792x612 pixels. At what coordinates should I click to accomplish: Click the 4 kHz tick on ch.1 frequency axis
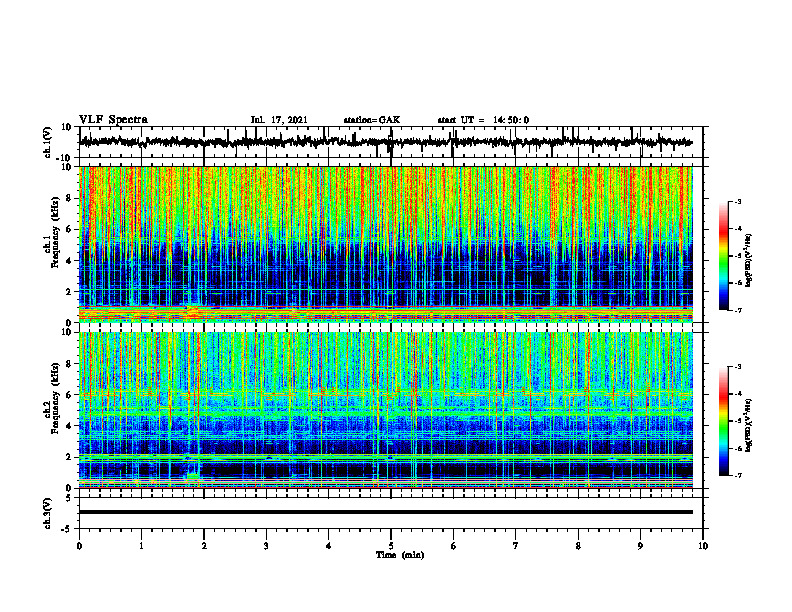pyautogui.click(x=69, y=261)
